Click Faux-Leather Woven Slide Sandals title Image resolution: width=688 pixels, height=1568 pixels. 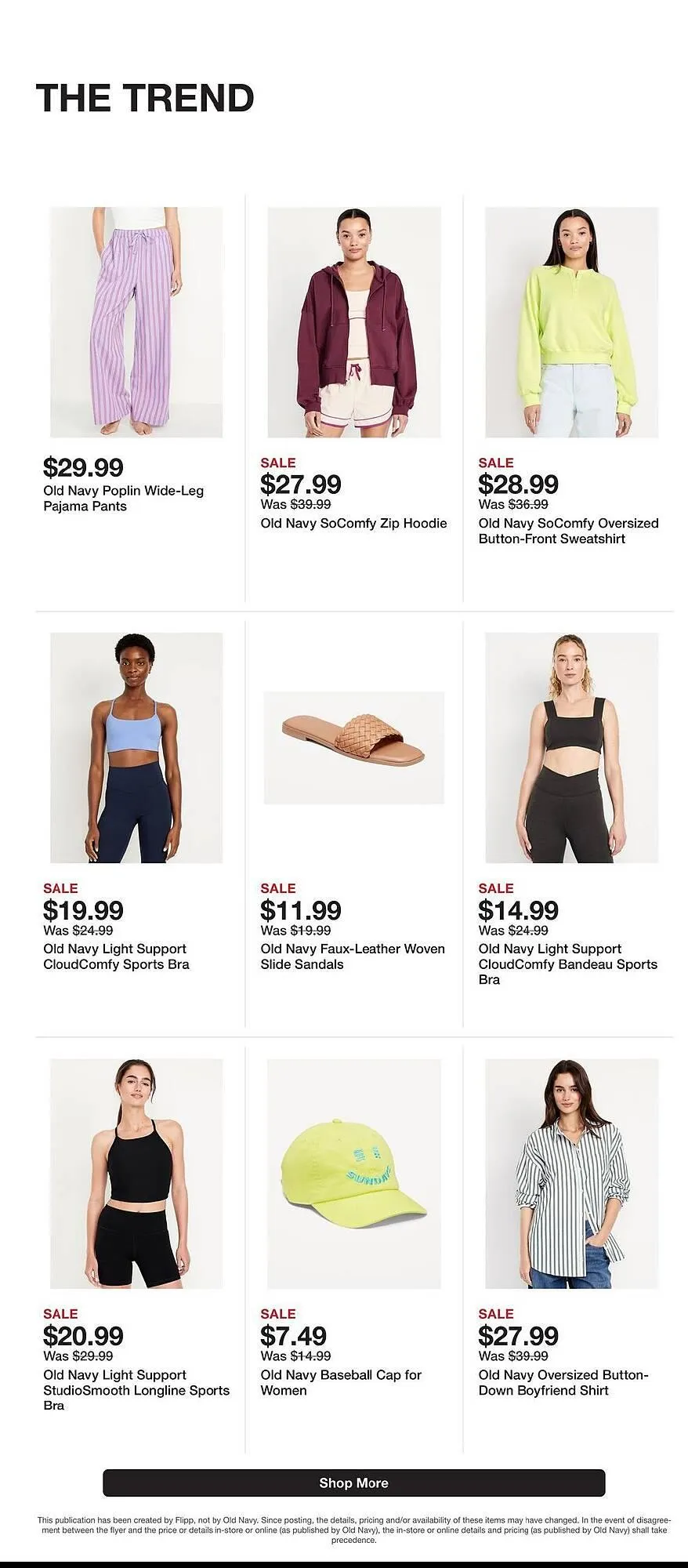pyautogui.click(x=353, y=956)
